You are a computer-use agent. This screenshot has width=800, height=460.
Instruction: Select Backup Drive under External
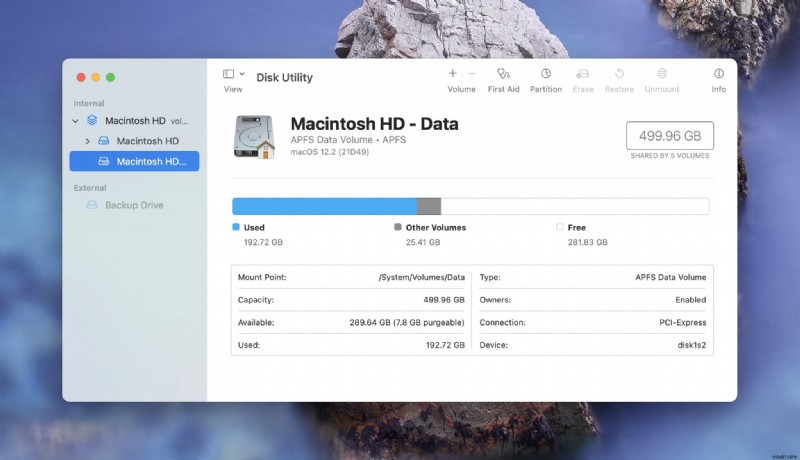tap(133, 205)
